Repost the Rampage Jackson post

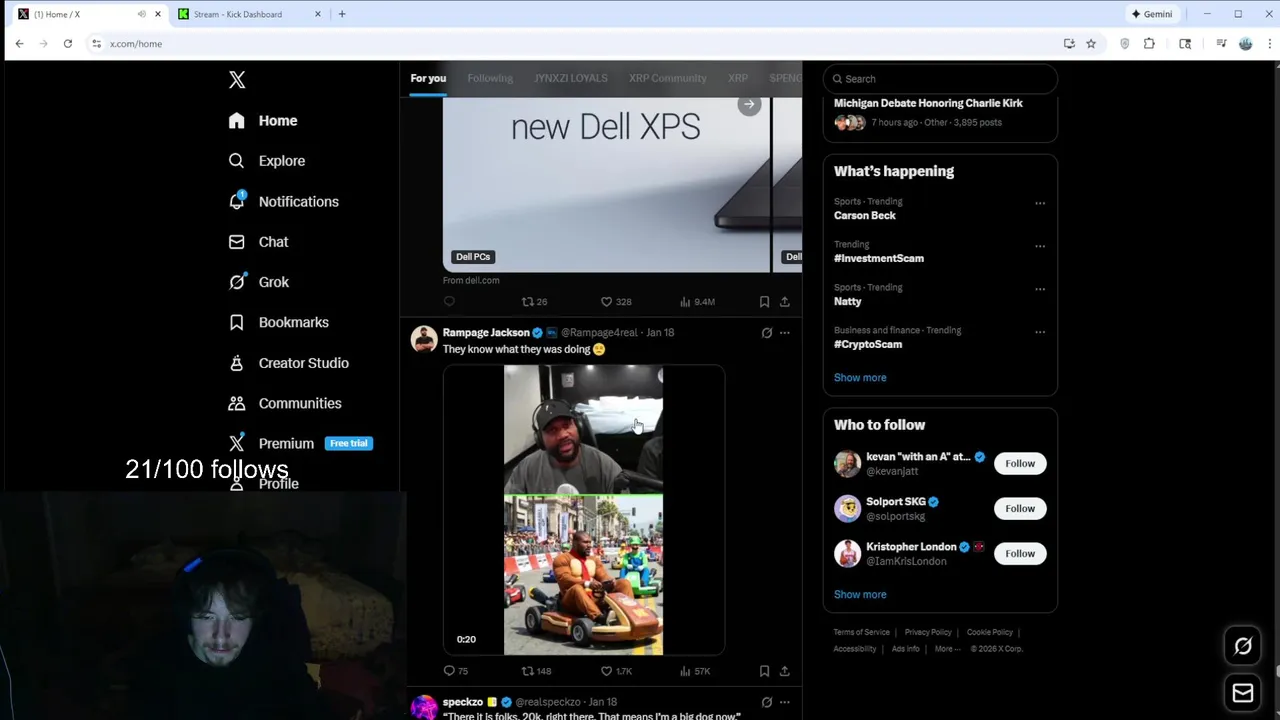(x=536, y=671)
